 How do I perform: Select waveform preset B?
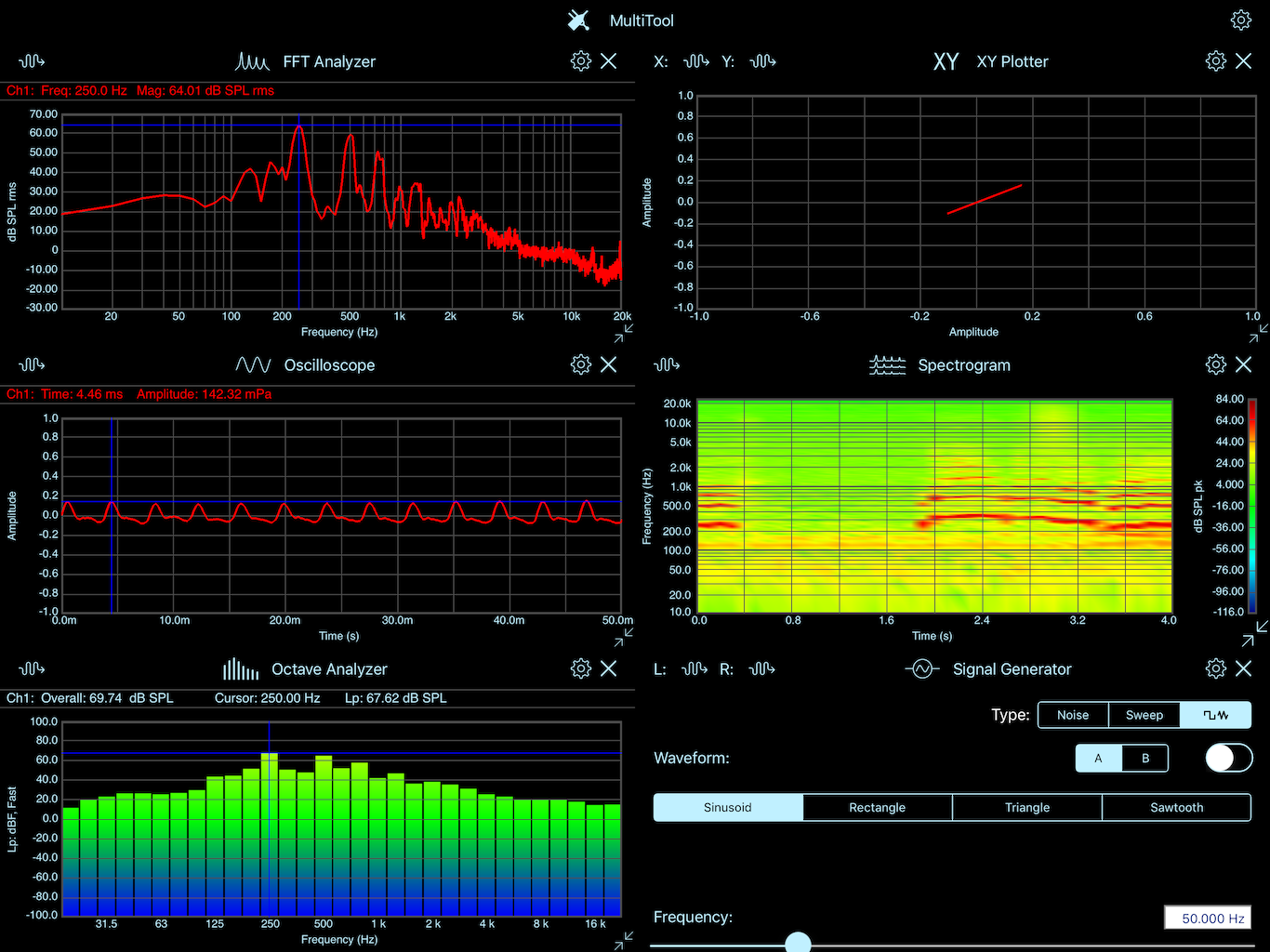(1145, 758)
